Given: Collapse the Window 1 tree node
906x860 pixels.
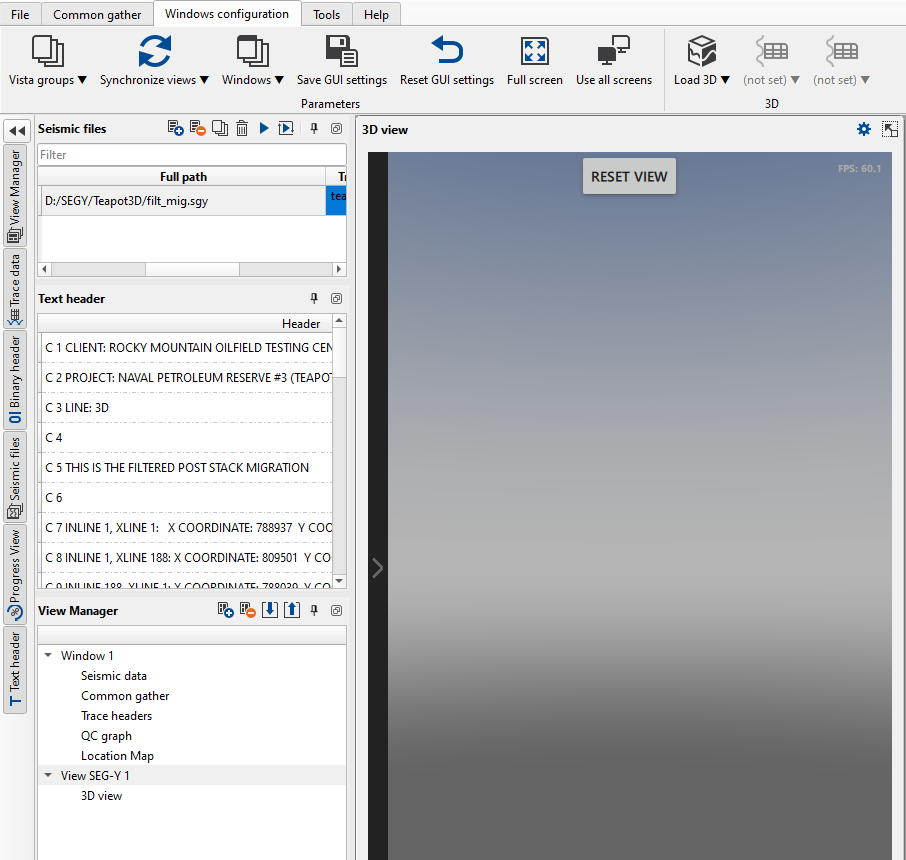Looking at the screenshot, I should point(48,656).
